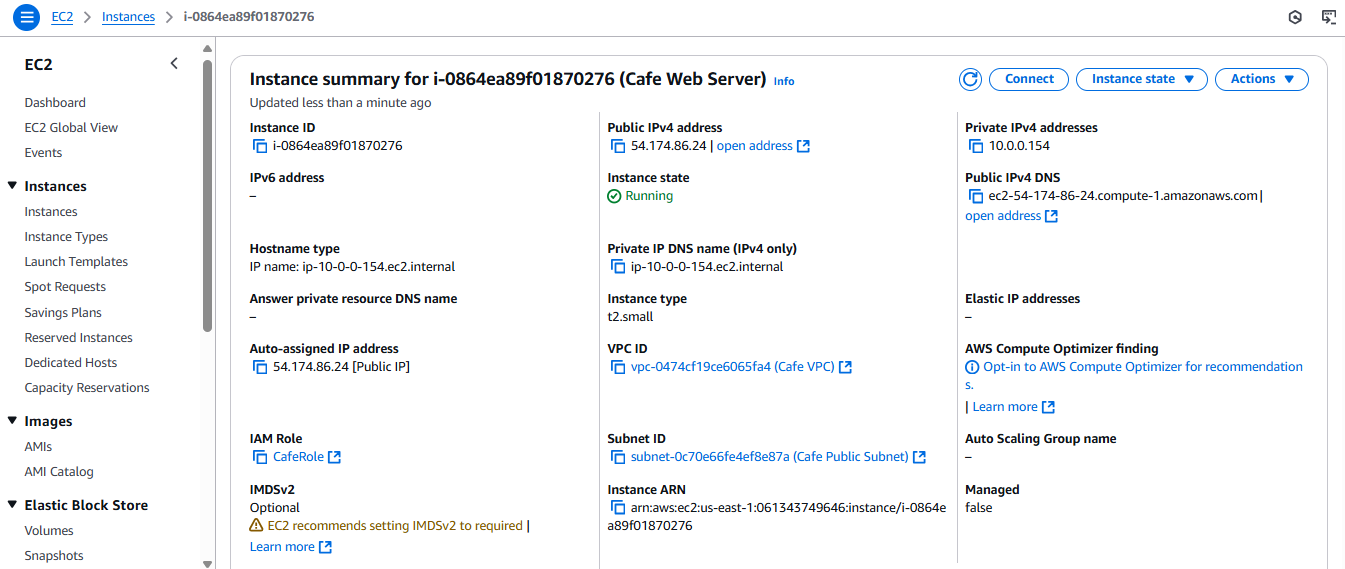Collapse the Images sidebar section
Screen dimensions: 1345x569
coord(12,421)
